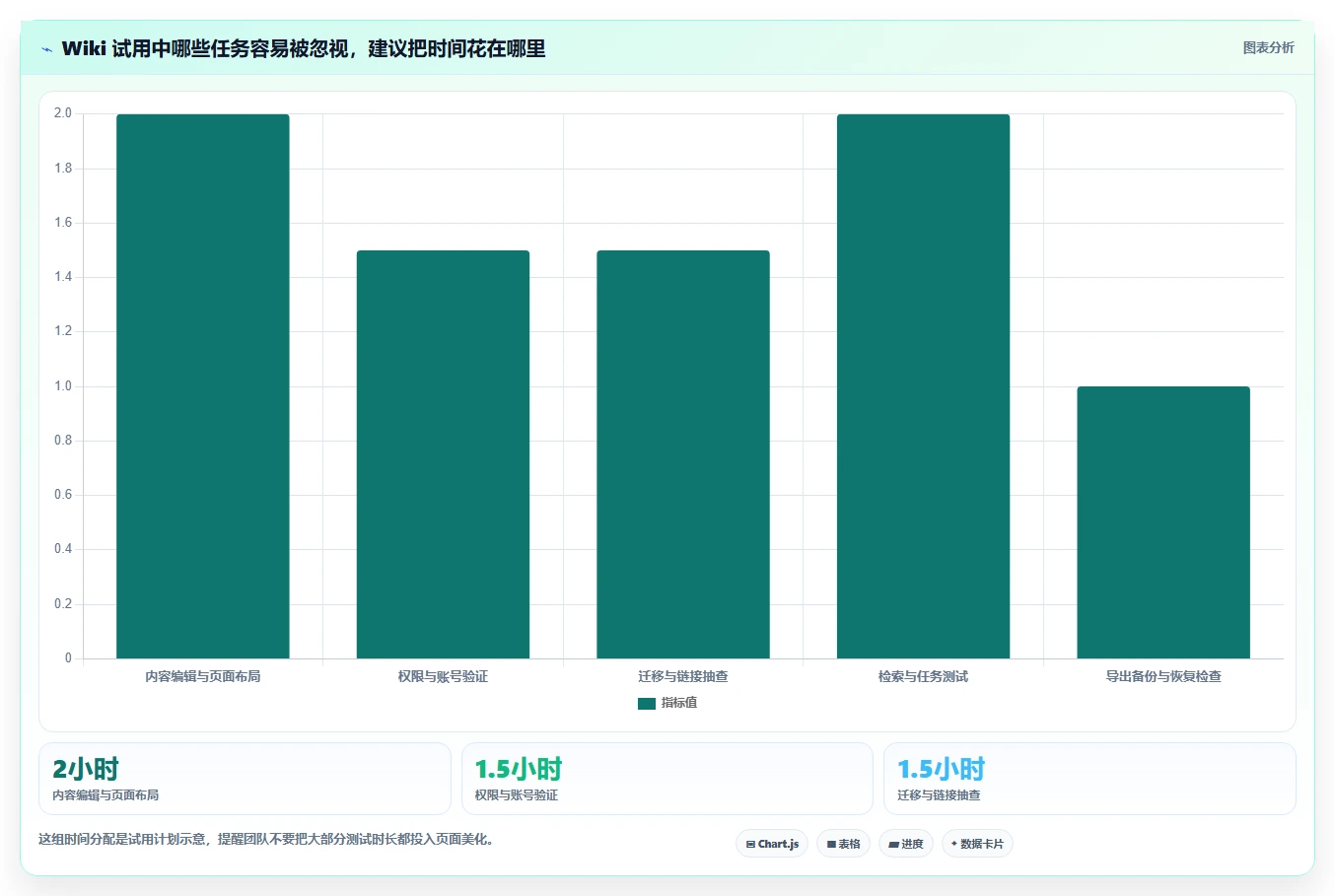Click the icon in the 表格 chip
This screenshot has width=1335, height=896.
pyautogui.click(x=831, y=844)
